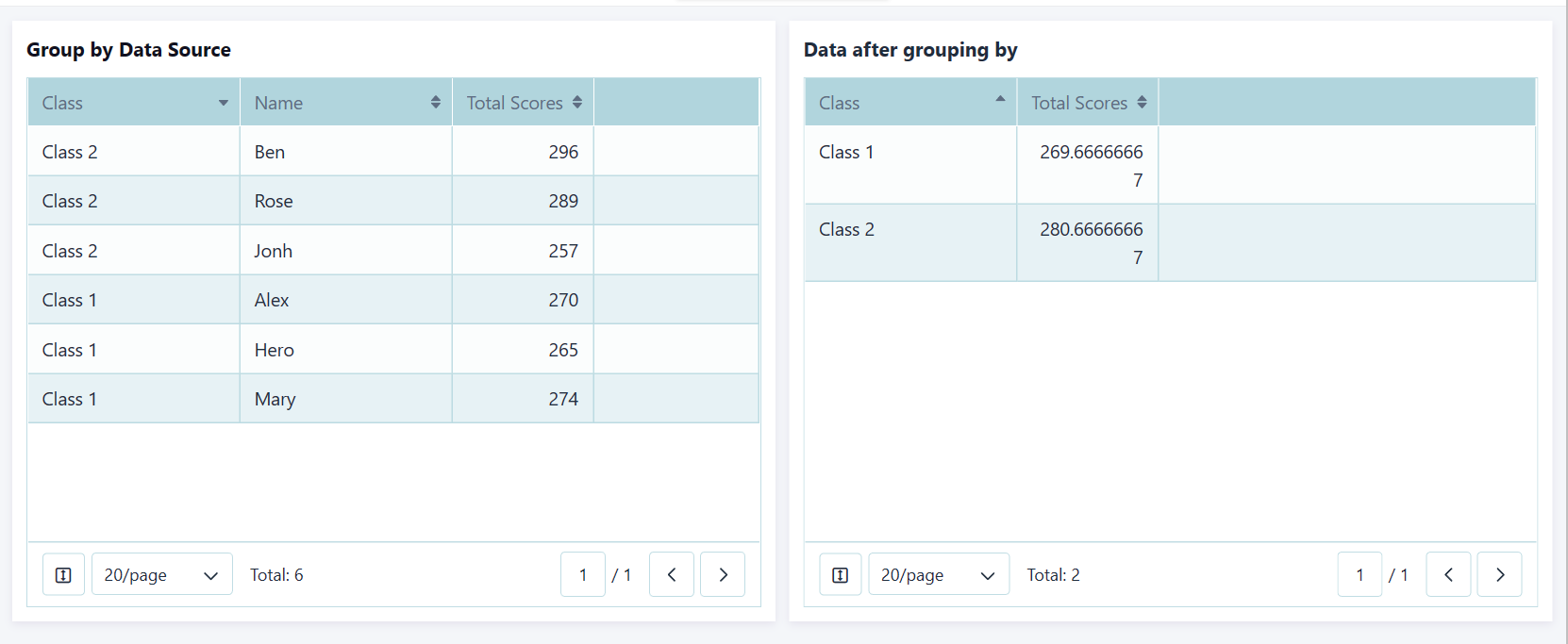Click right table's page number input
The height and width of the screenshot is (644, 1568).
[1359, 575]
